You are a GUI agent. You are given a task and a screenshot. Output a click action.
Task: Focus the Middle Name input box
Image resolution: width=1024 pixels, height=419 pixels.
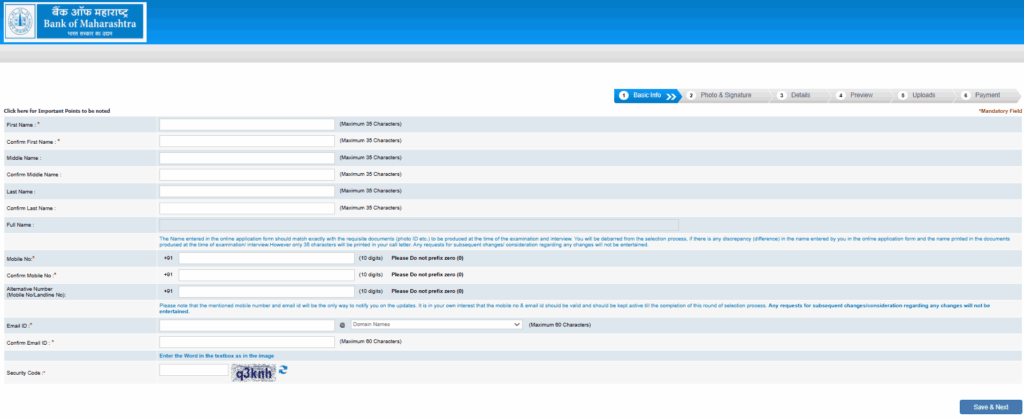(246, 158)
